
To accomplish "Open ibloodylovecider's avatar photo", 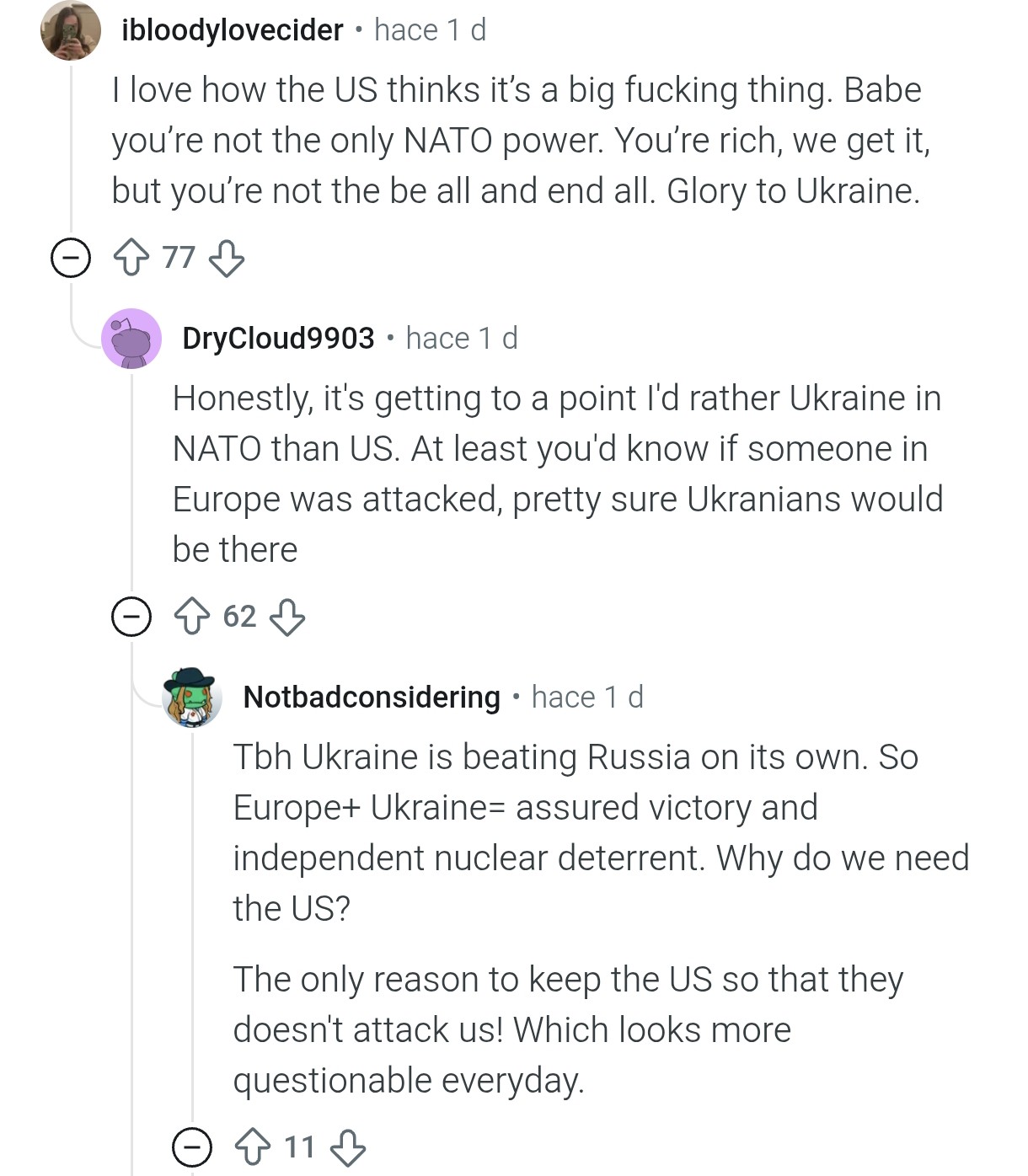I will click(x=71, y=30).
